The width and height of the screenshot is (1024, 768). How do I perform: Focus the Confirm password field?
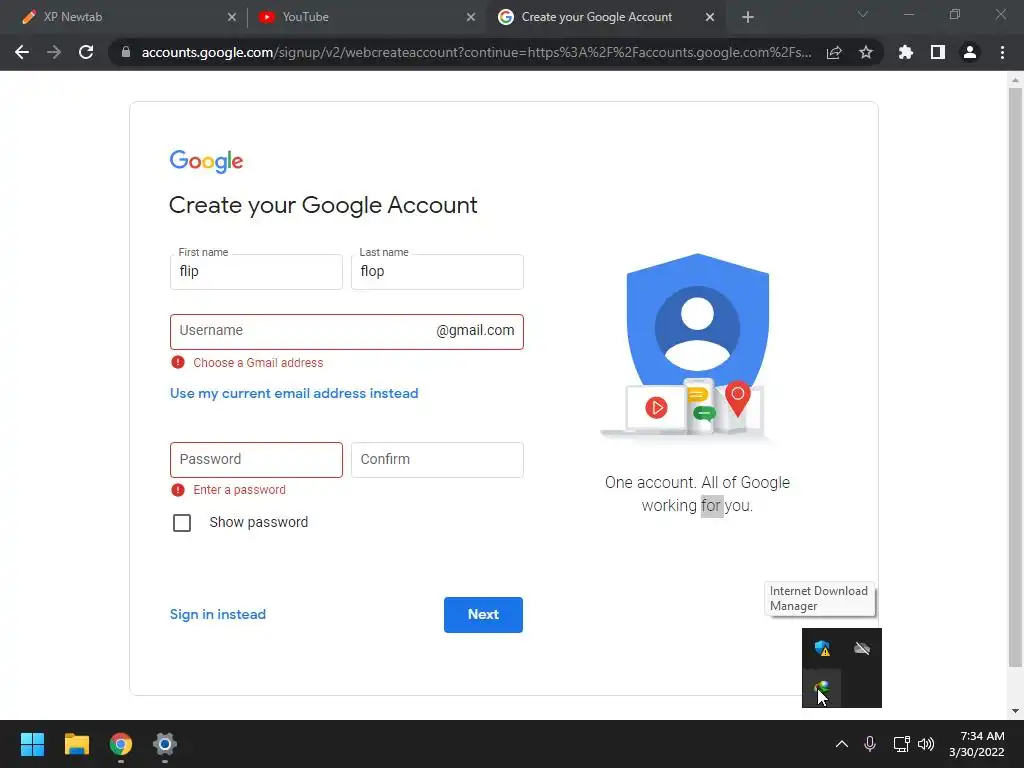[x=437, y=460]
